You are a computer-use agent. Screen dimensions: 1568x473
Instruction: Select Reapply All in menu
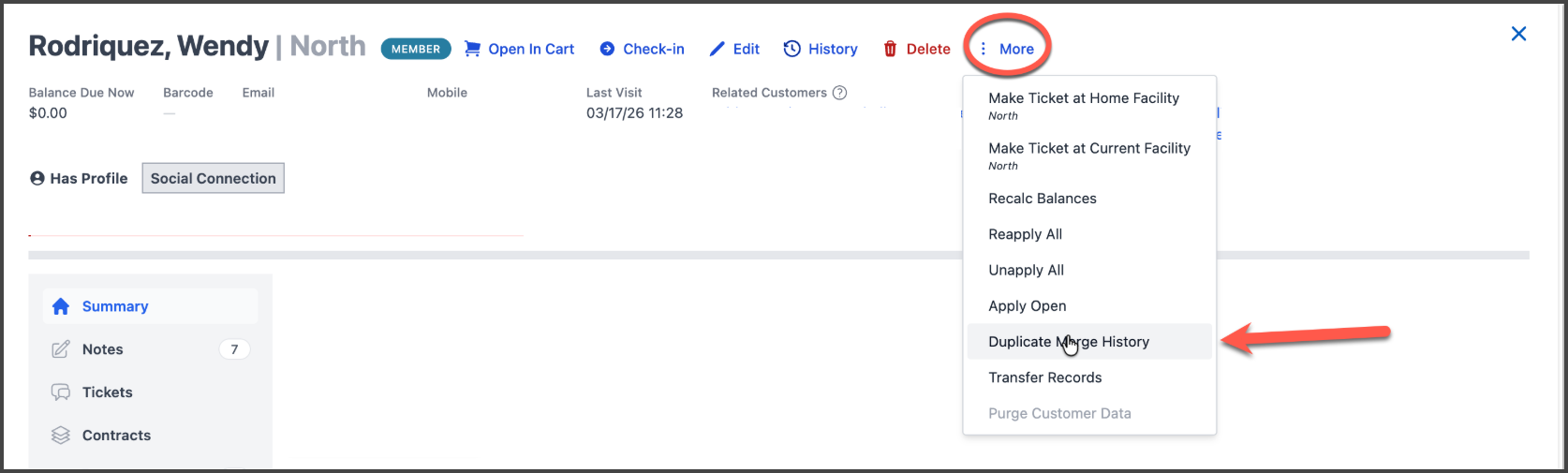pos(1026,234)
